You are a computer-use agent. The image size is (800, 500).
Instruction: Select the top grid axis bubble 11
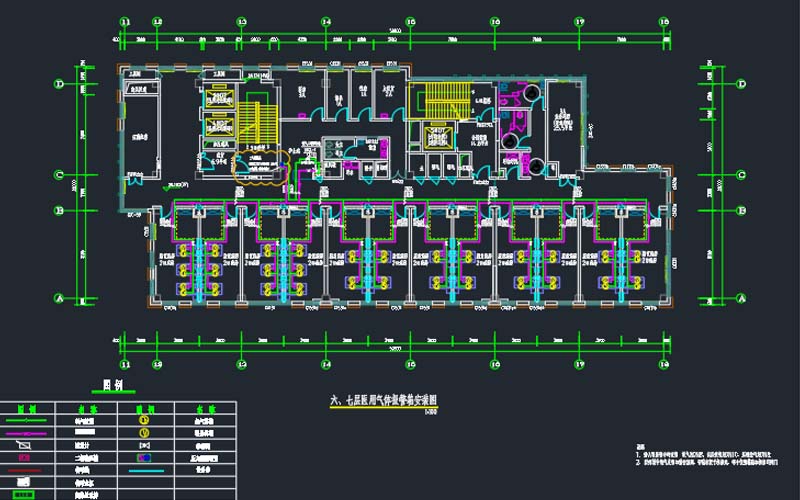tap(125, 20)
